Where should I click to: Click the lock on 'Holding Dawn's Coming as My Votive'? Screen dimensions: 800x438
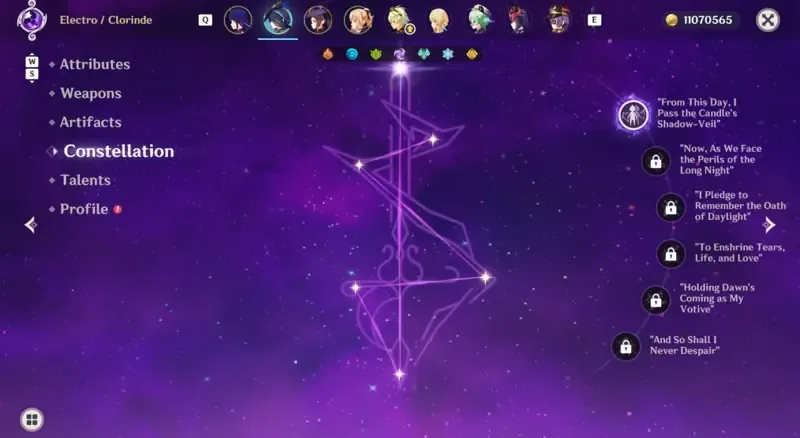click(x=656, y=300)
